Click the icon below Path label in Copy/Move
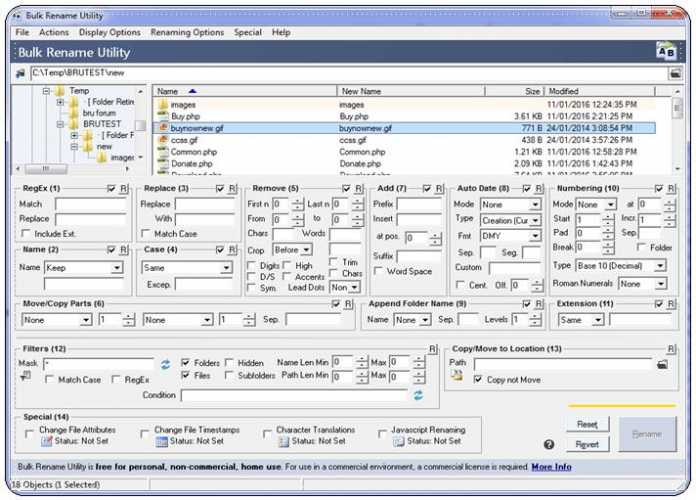 (x=457, y=376)
